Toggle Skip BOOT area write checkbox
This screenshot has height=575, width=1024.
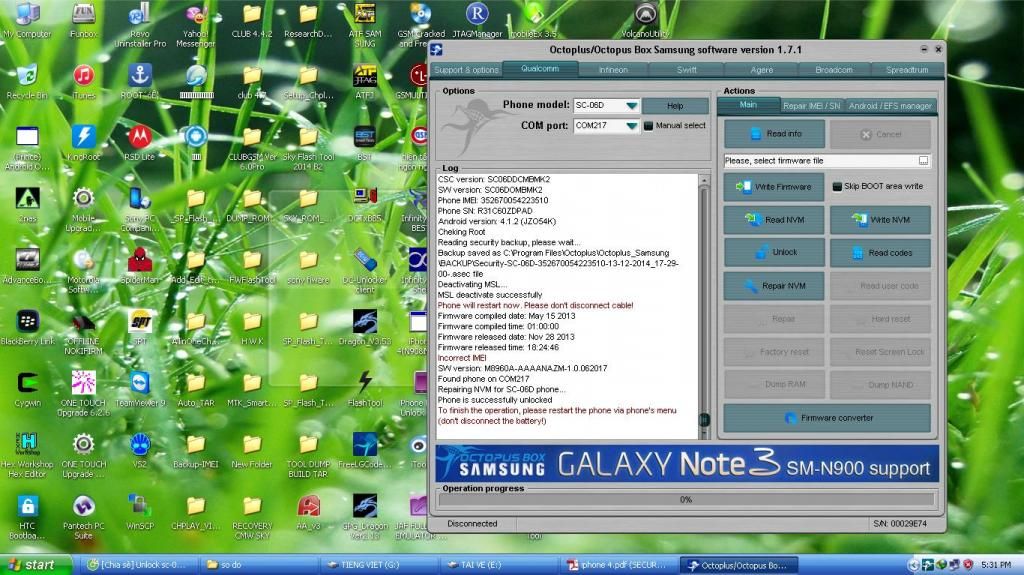coord(837,187)
